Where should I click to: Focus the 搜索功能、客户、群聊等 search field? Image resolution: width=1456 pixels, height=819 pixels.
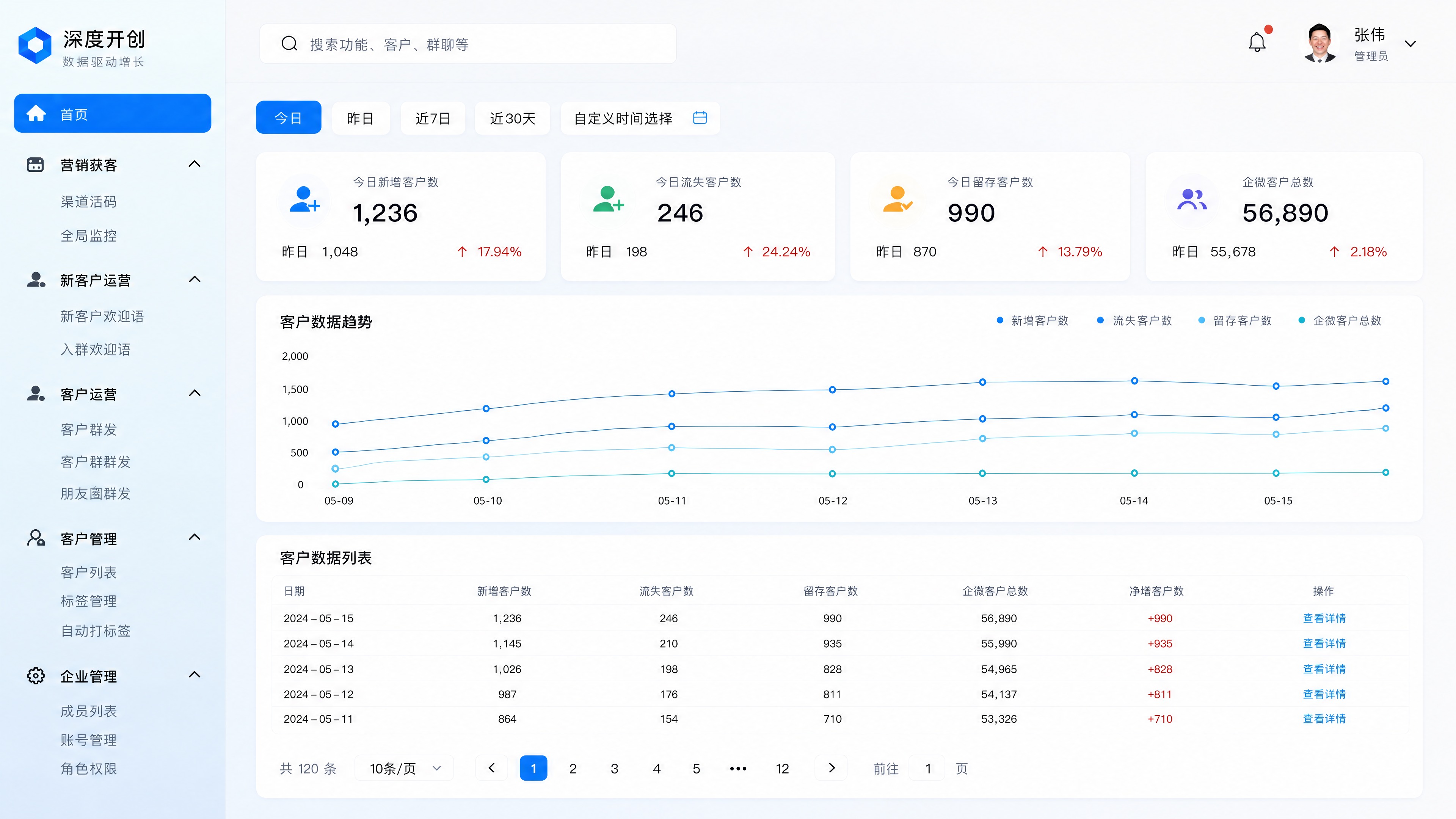[468, 44]
